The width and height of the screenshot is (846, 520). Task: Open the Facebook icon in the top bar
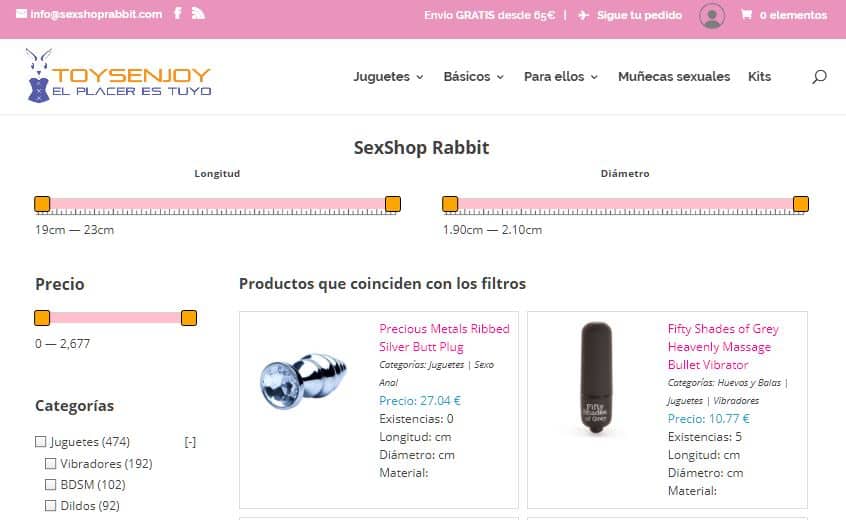(178, 13)
